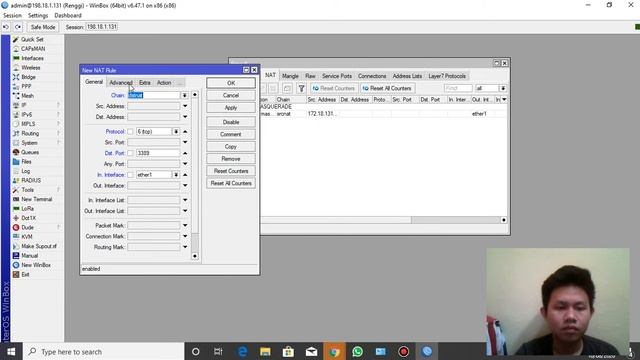Click Make Supout.rif entry
The width and height of the screenshot is (640, 360).
[38, 246]
